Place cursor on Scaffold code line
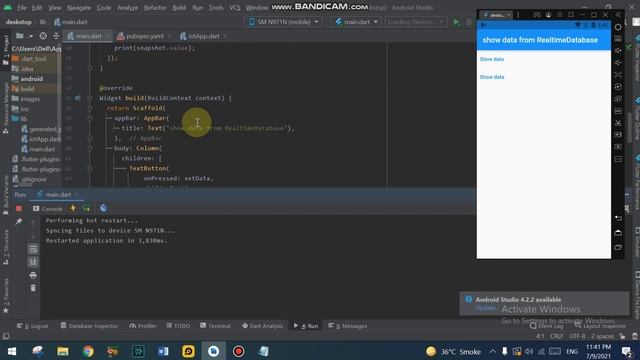 (136, 108)
